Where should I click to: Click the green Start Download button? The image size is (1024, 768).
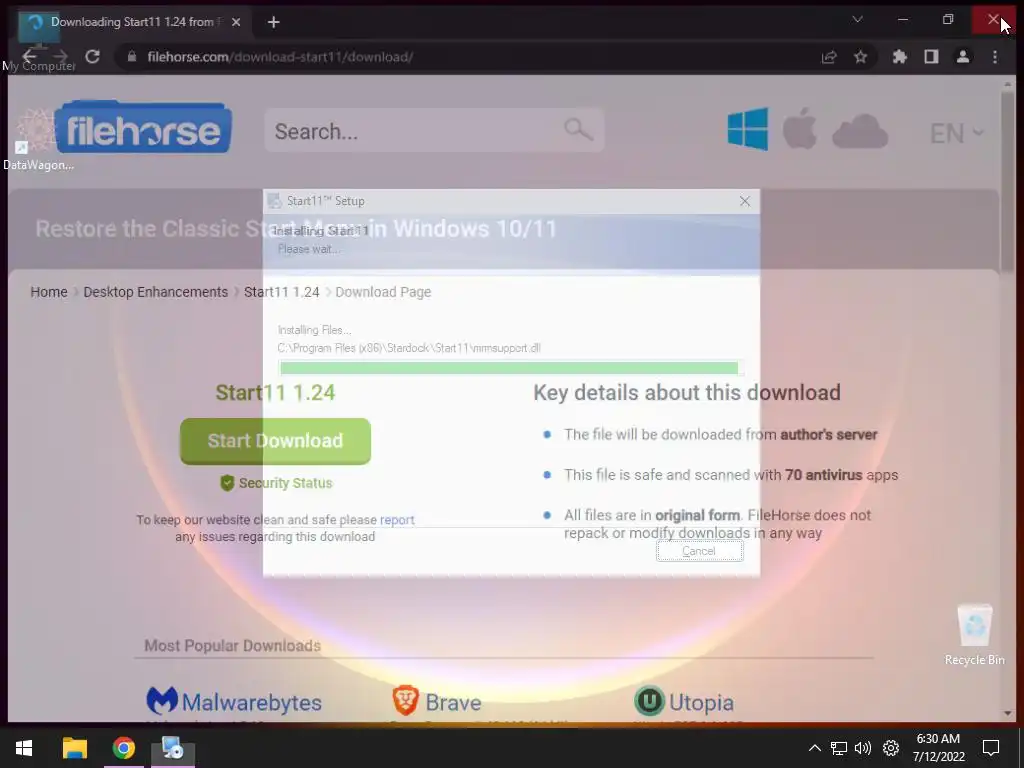tap(276, 441)
